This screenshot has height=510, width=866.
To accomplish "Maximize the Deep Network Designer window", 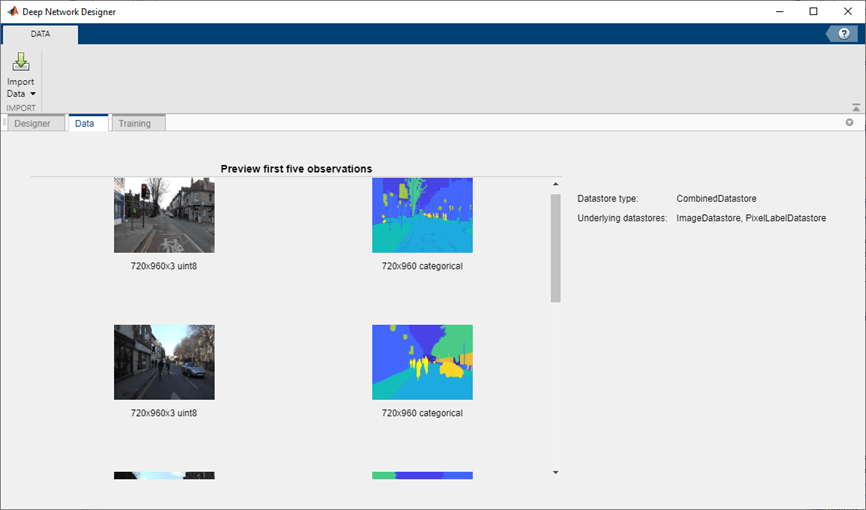I will (x=813, y=12).
